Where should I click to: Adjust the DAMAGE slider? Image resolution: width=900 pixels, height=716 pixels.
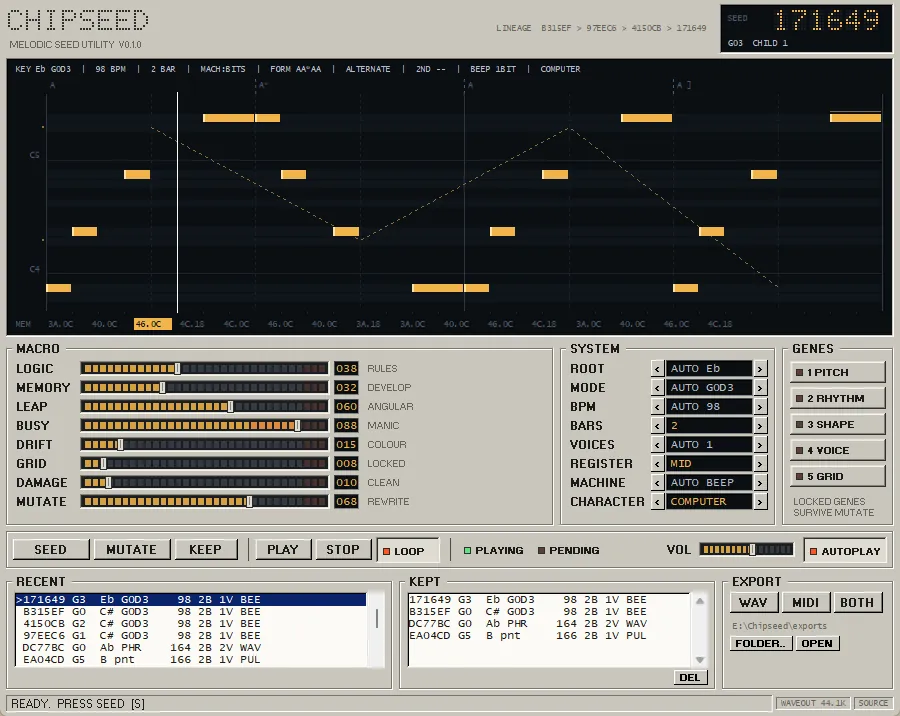pos(204,482)
